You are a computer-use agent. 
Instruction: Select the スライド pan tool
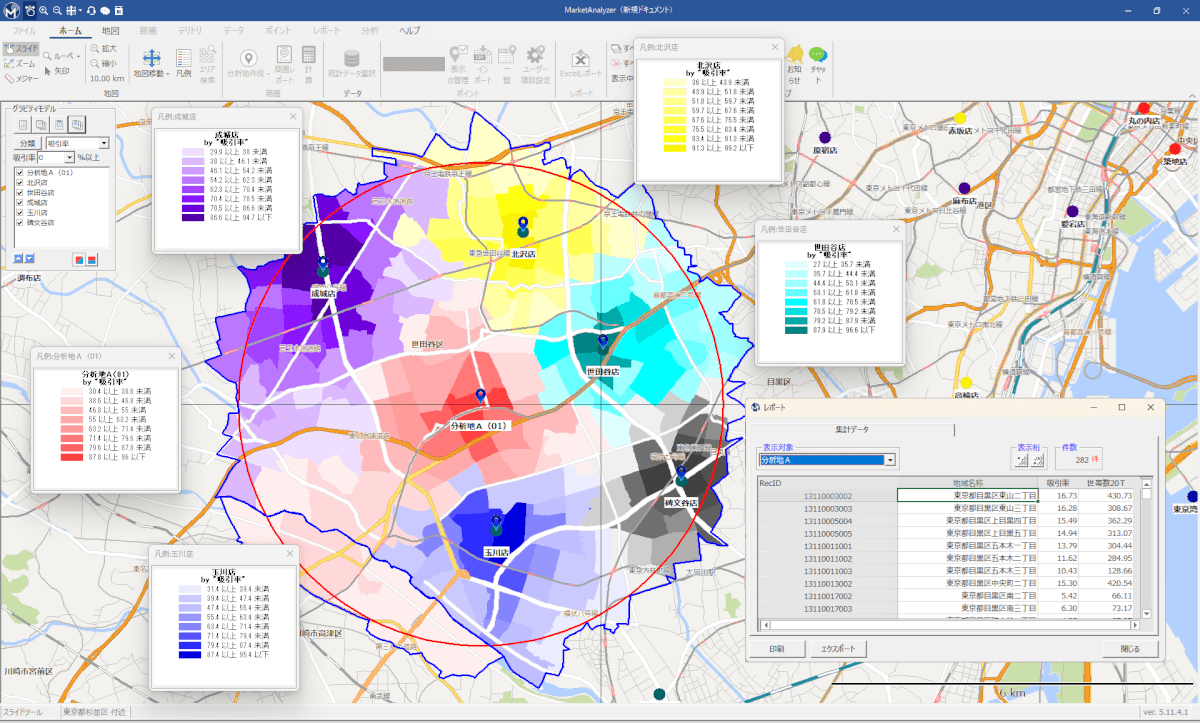(x=22, y=49)
